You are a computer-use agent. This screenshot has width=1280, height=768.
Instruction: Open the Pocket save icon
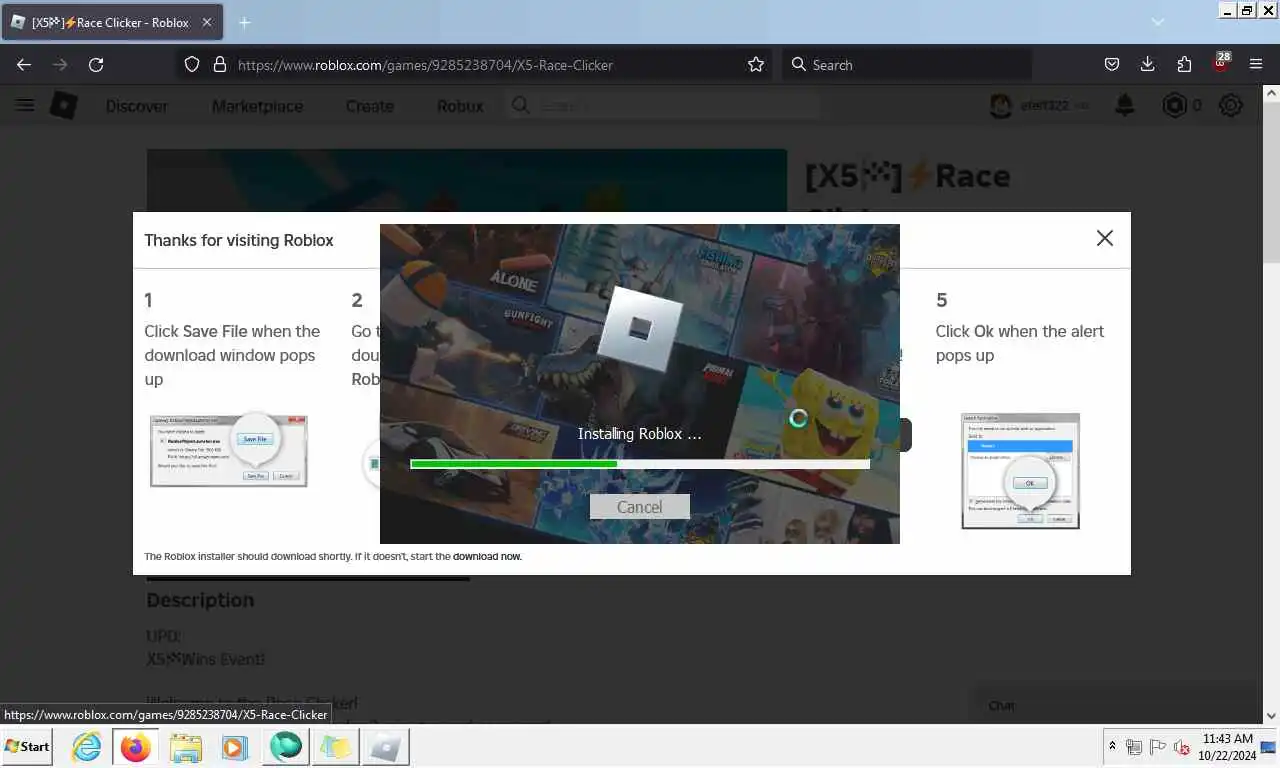1111,64
